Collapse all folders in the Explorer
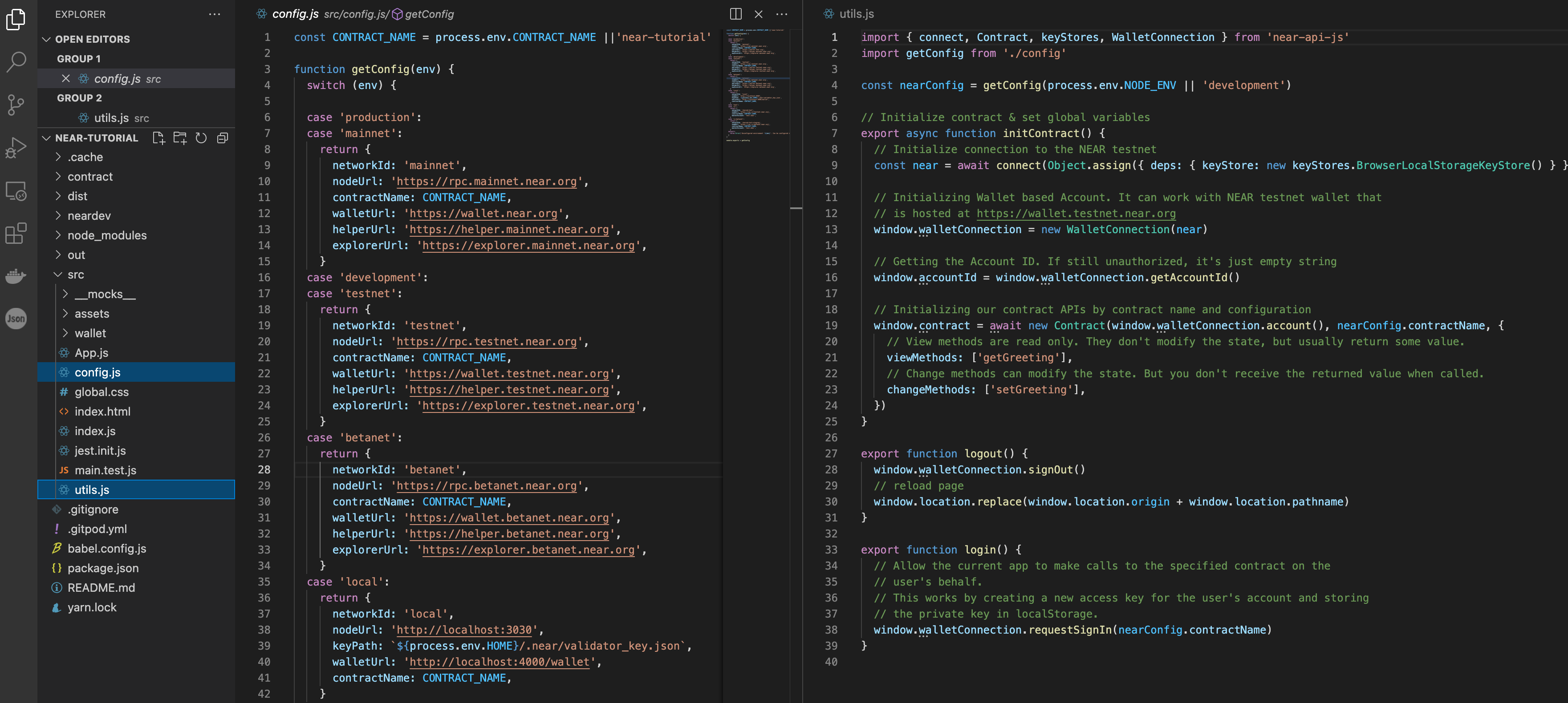1568x703 pixels. coord(222,138)
